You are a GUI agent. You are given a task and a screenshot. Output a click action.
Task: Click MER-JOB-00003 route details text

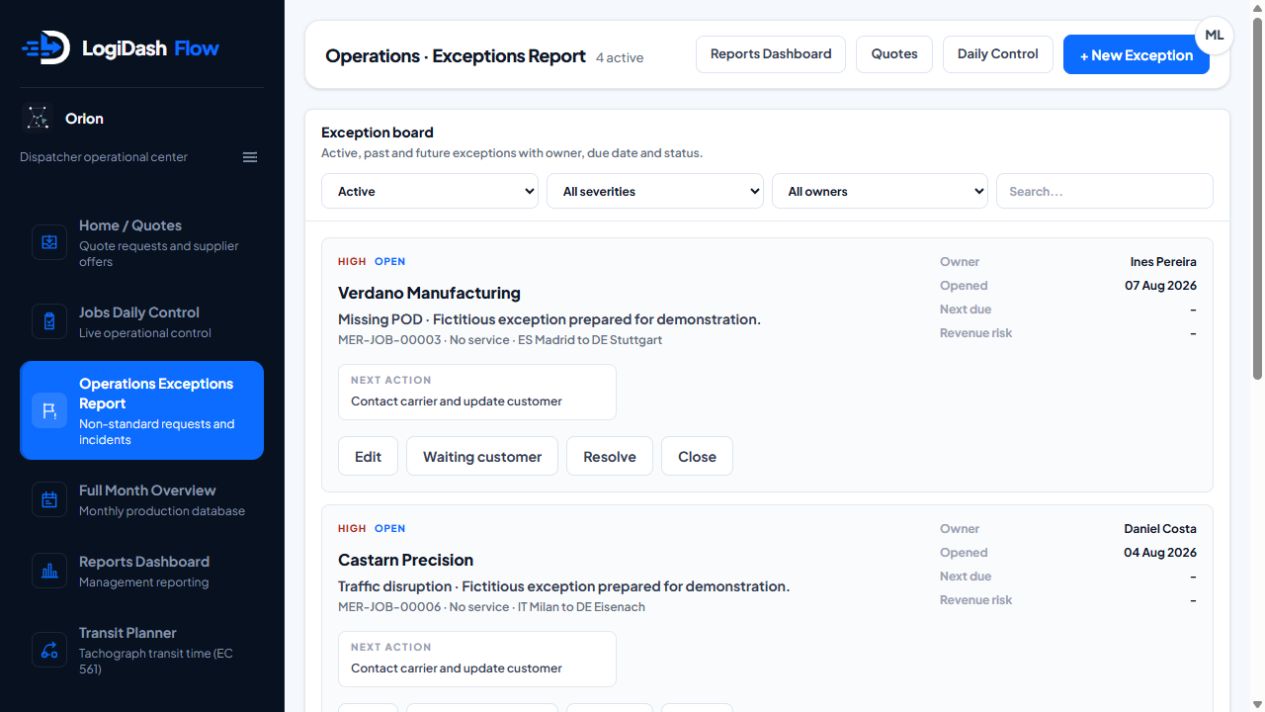[x=500, y=340]
